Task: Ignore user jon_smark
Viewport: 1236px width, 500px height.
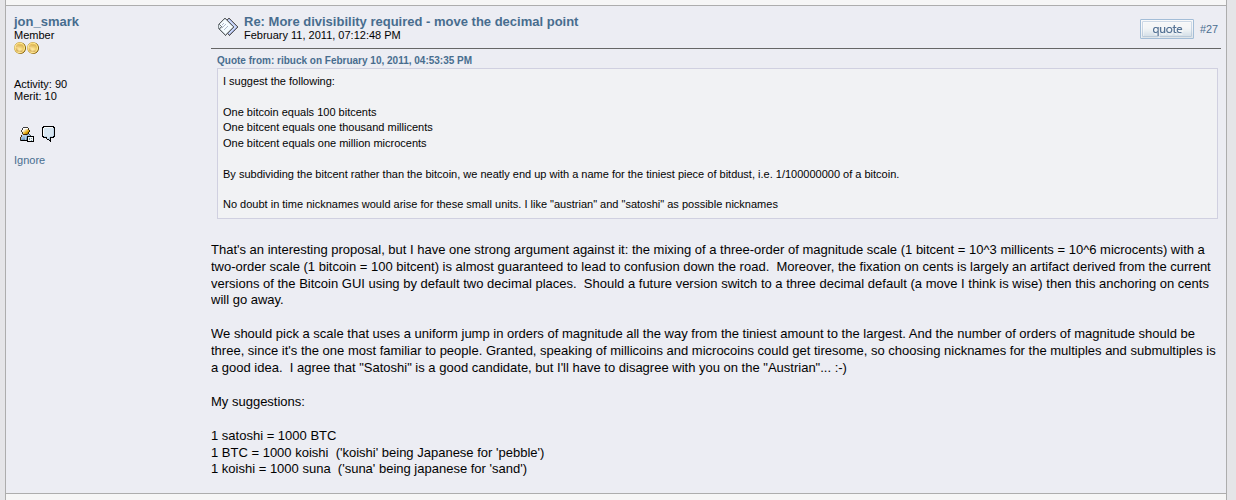Action: pos(29,160)
